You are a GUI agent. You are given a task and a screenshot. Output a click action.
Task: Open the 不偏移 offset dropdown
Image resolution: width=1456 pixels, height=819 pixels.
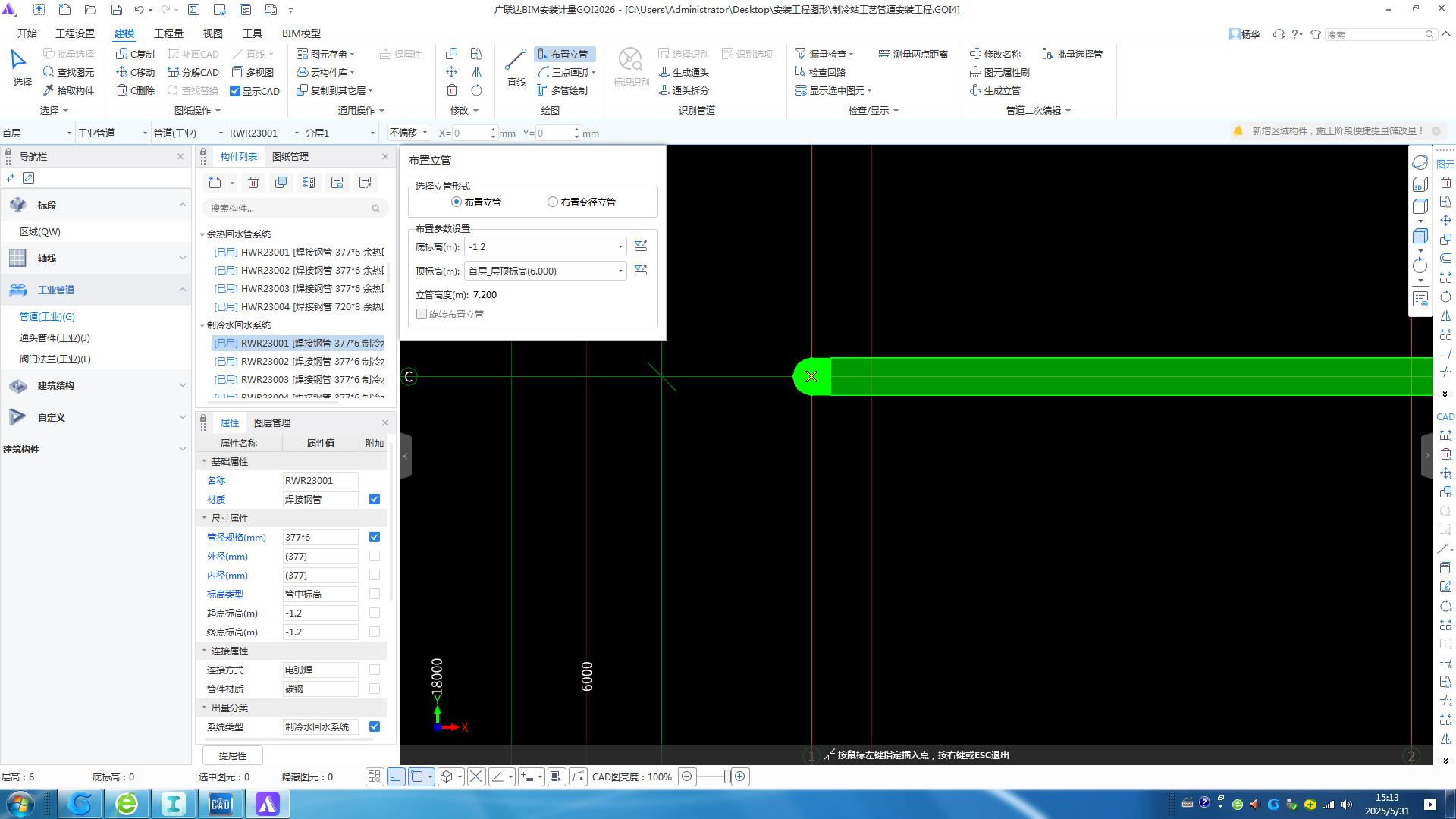pyautogui.click(x=409, y=133)
